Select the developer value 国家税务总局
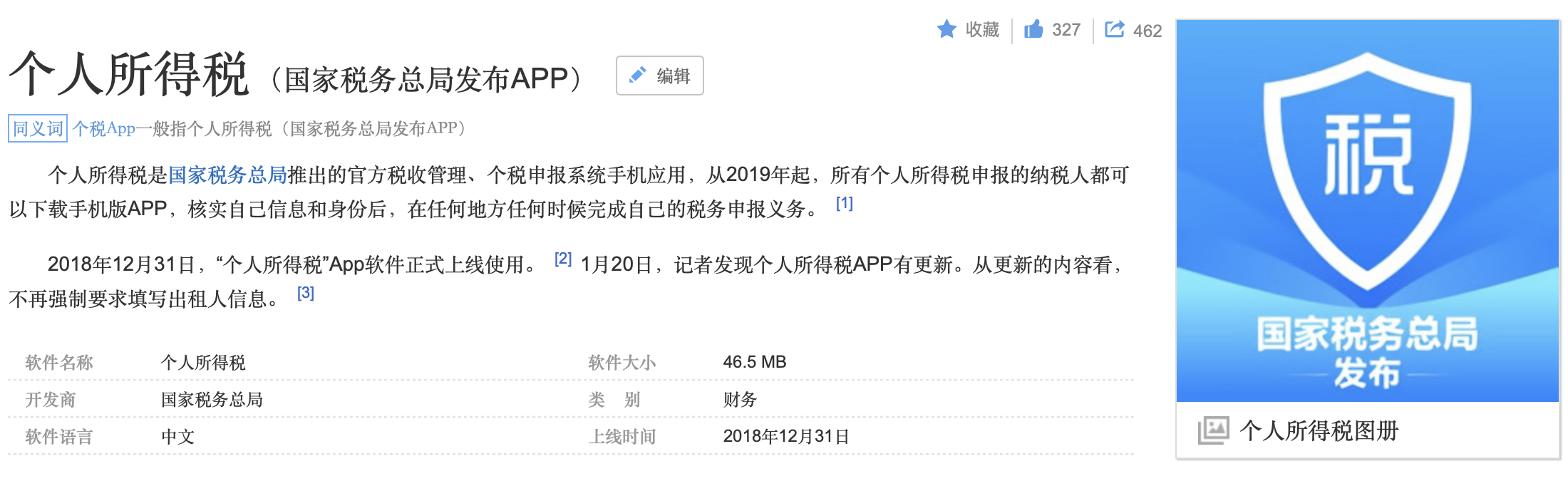Screen dimensions: 1568x486 click(212, 399)
